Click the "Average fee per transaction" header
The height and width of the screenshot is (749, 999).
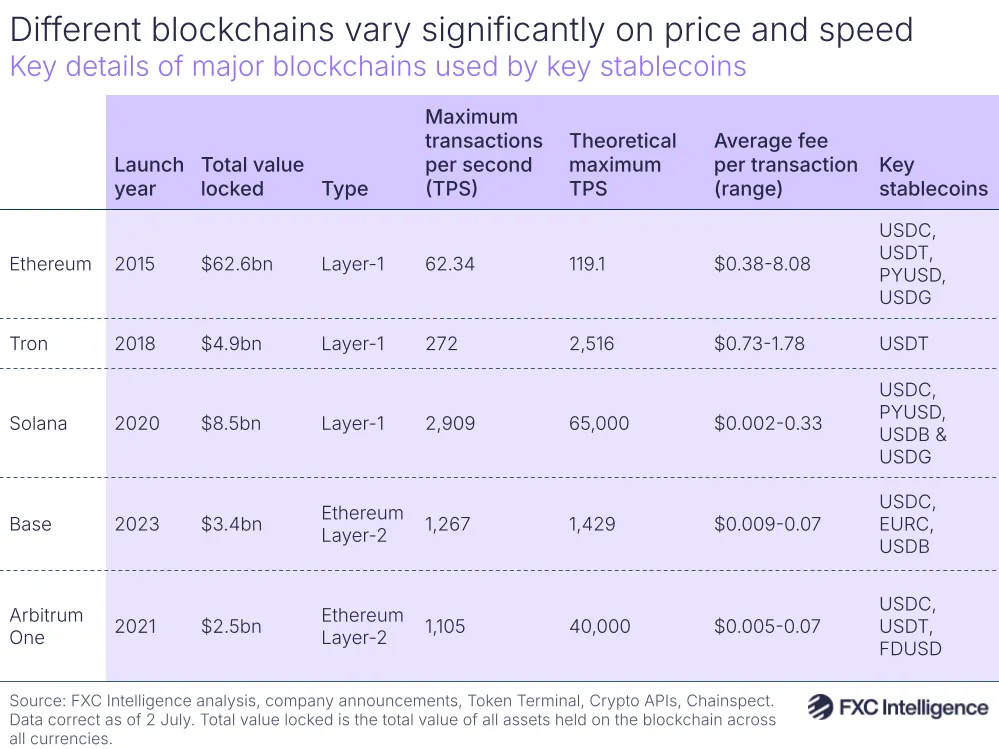point(786,165)
